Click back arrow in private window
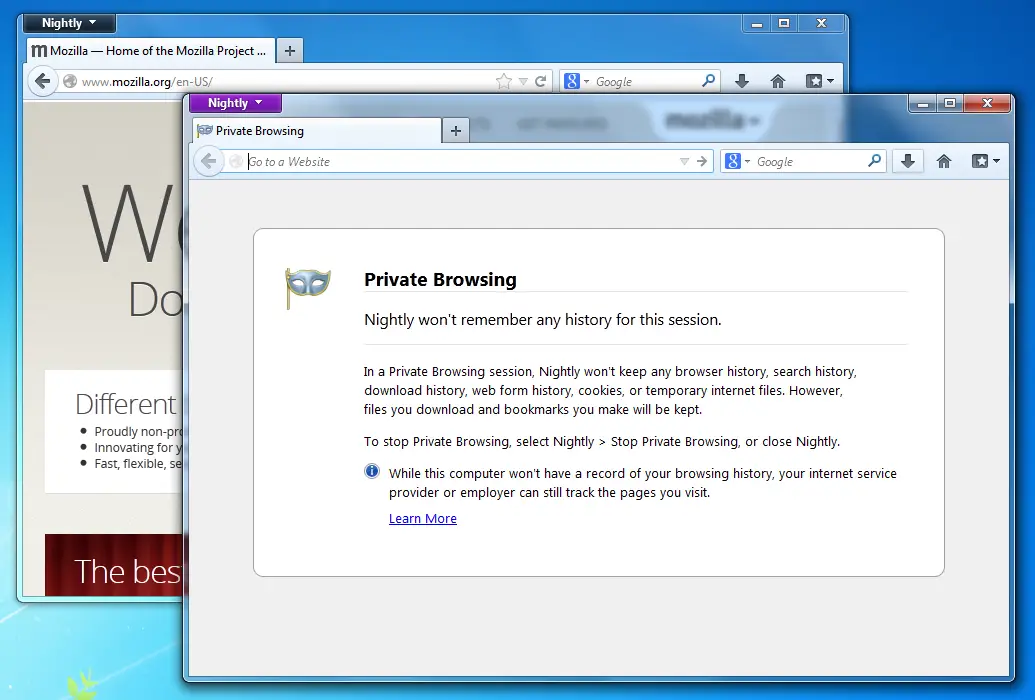 (x=209, y=161)
